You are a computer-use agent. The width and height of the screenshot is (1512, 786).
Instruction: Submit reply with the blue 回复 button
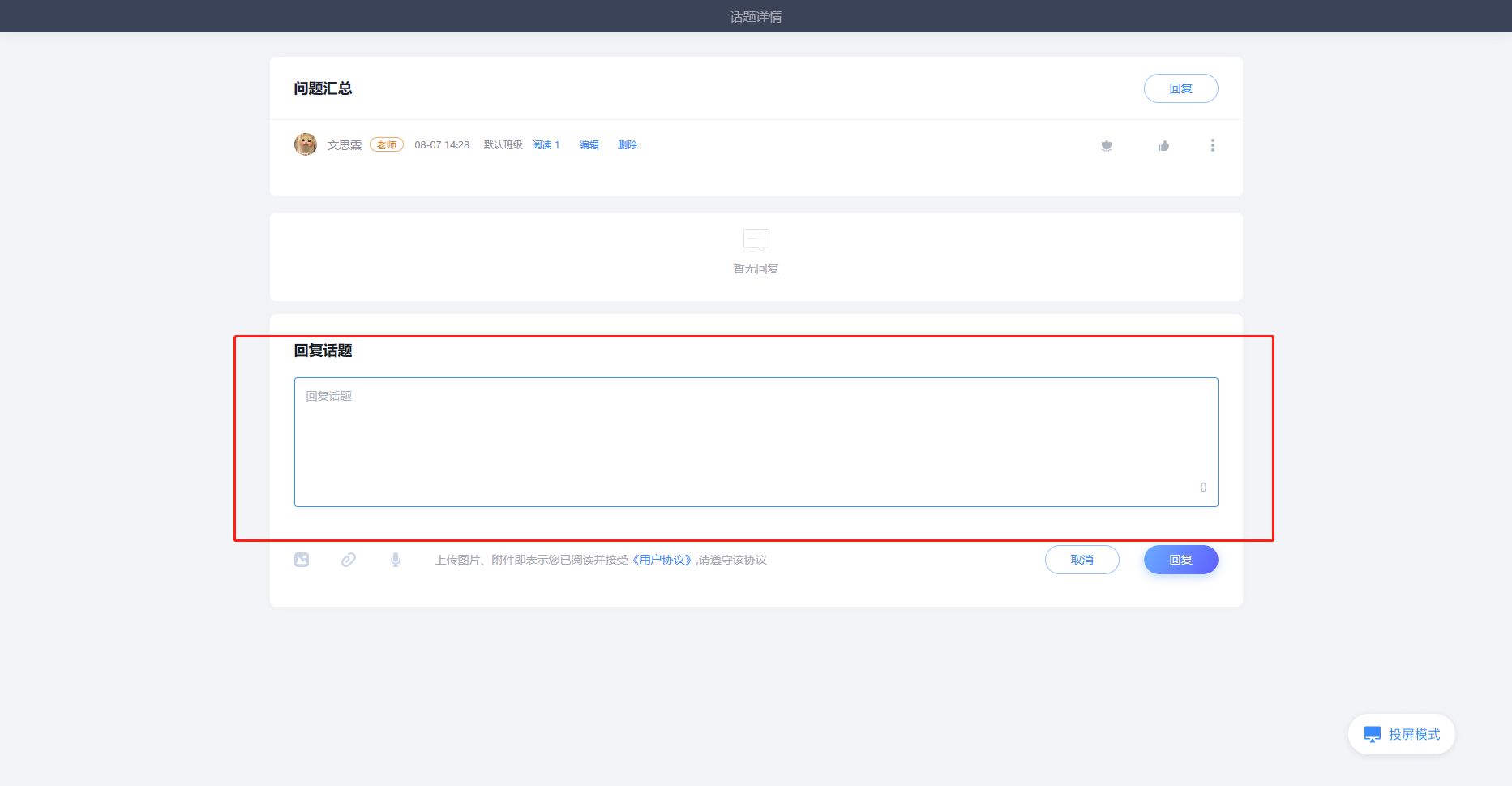(1180, 560)
